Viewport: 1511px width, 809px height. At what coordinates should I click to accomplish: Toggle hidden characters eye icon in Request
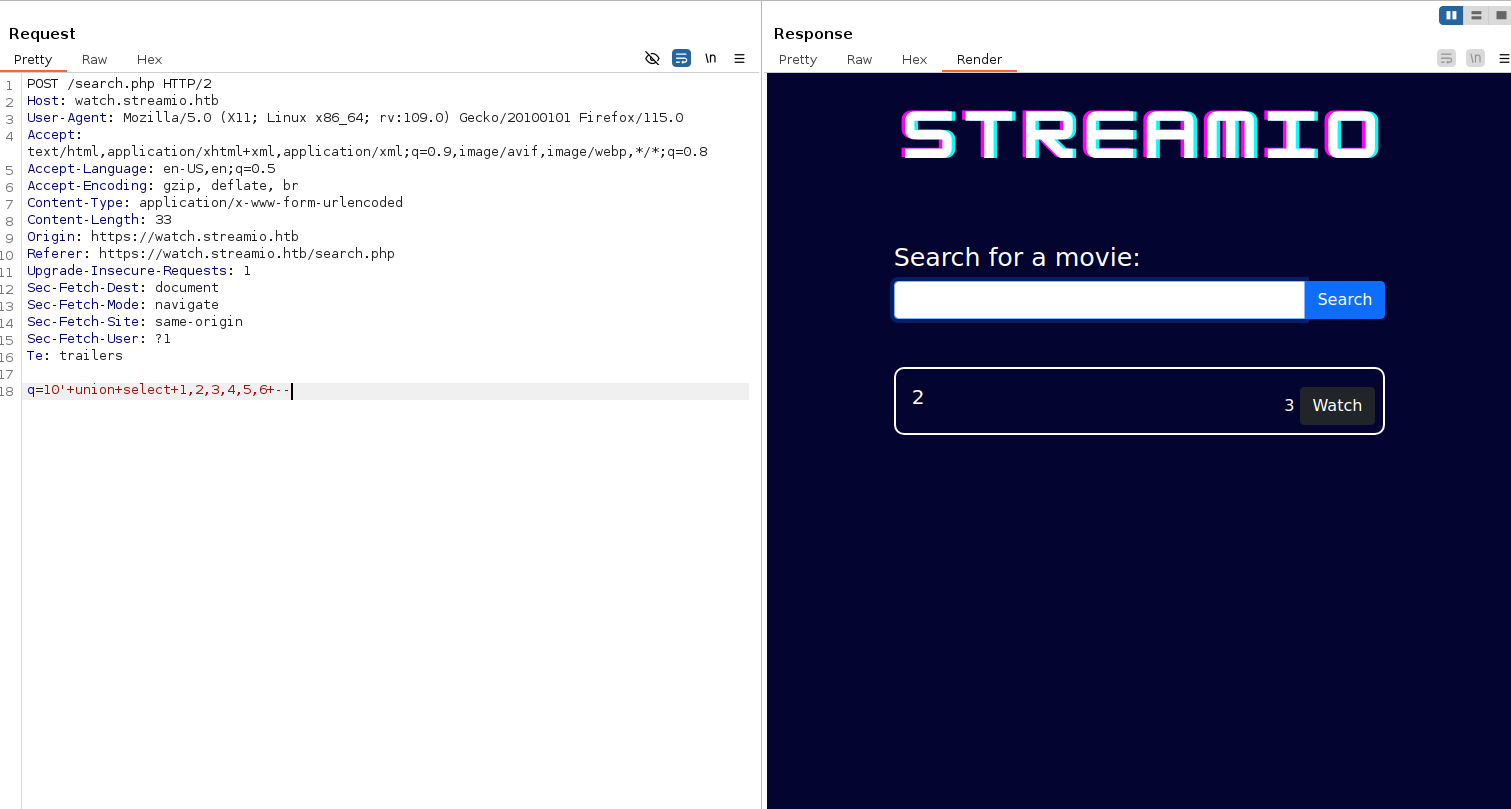pos(652,59)
